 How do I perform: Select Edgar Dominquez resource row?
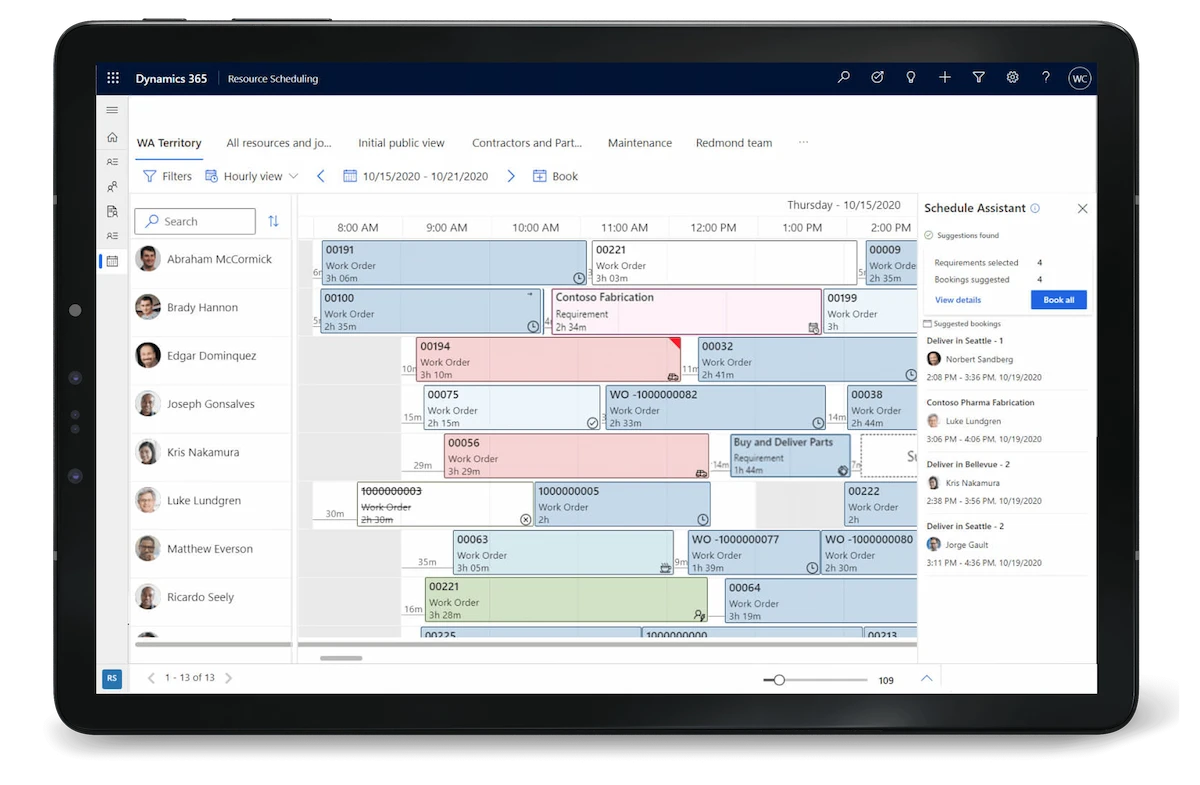click(x=211, y=355)
